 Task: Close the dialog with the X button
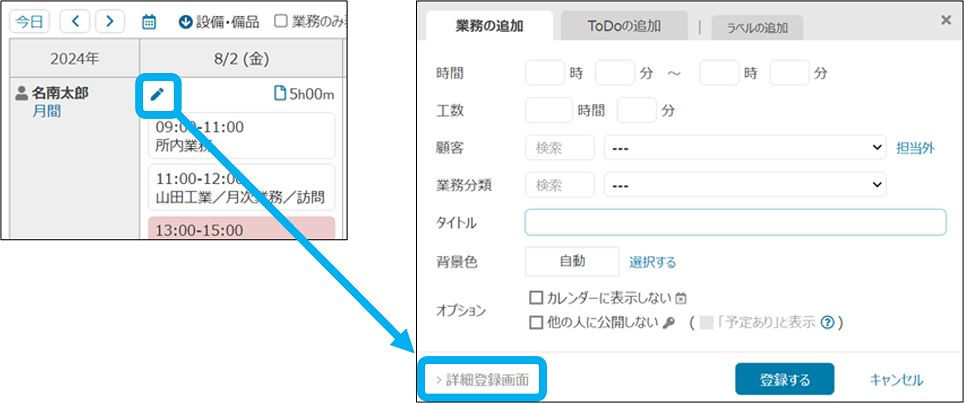[x=946, y=19]
